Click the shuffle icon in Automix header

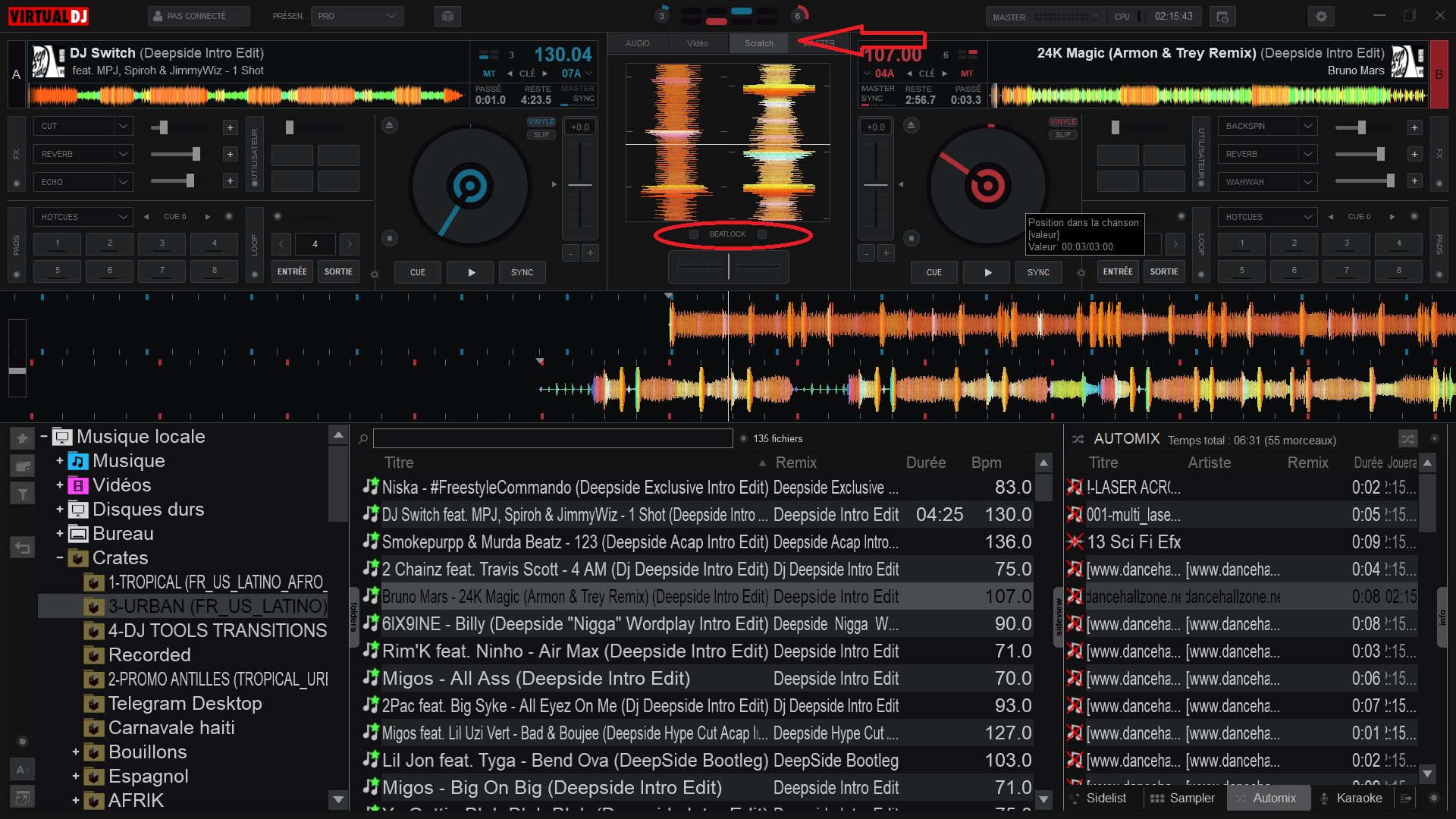tap(1407, 439)
